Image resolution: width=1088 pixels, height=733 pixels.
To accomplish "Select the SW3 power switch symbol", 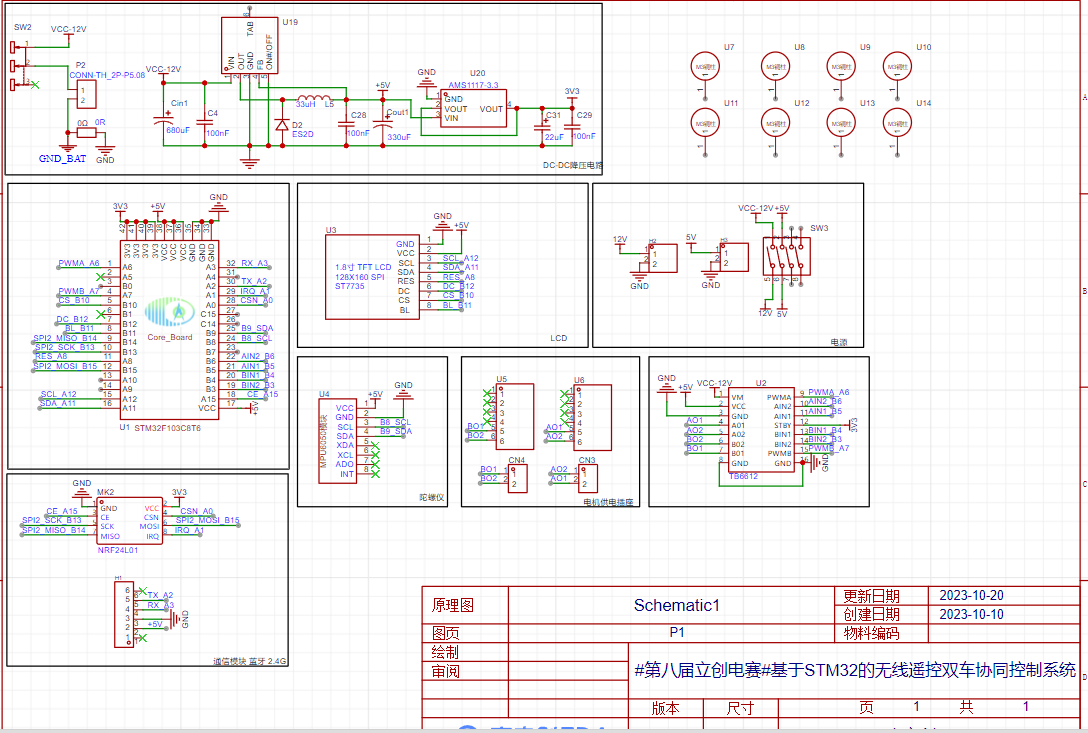I will coord(786,257).
